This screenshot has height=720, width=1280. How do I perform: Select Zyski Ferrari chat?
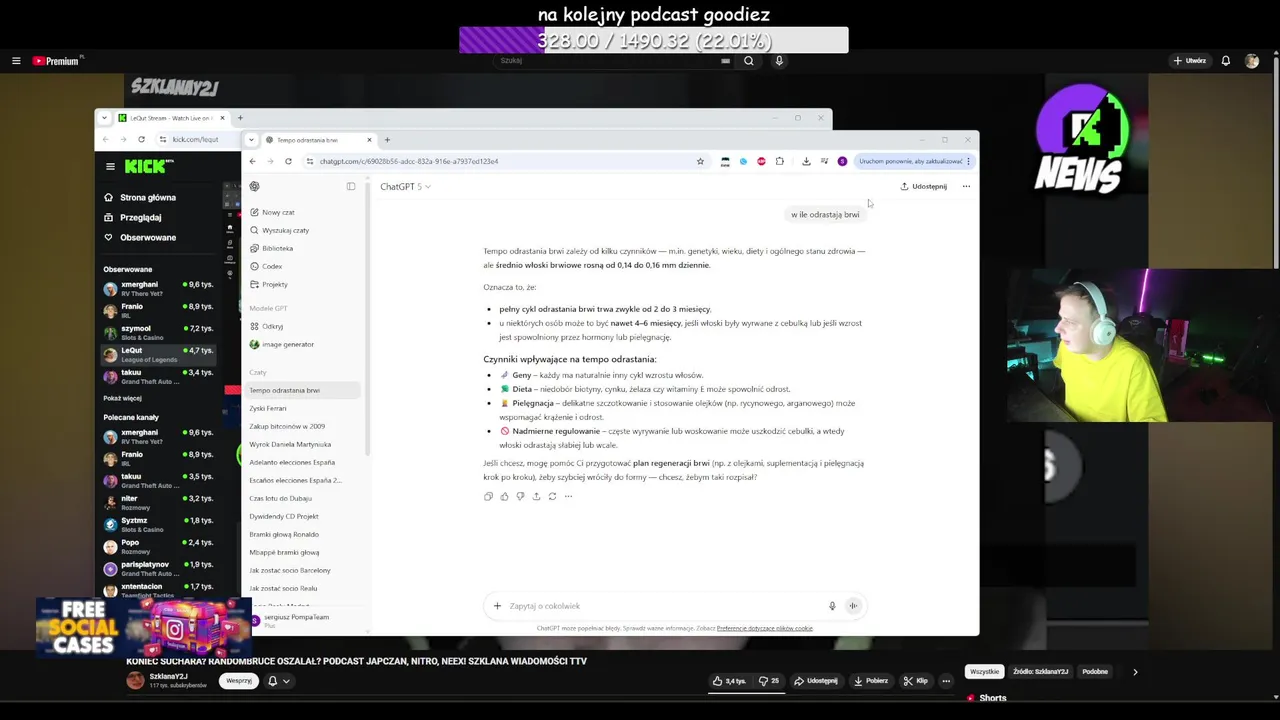(x=268, y=408)
